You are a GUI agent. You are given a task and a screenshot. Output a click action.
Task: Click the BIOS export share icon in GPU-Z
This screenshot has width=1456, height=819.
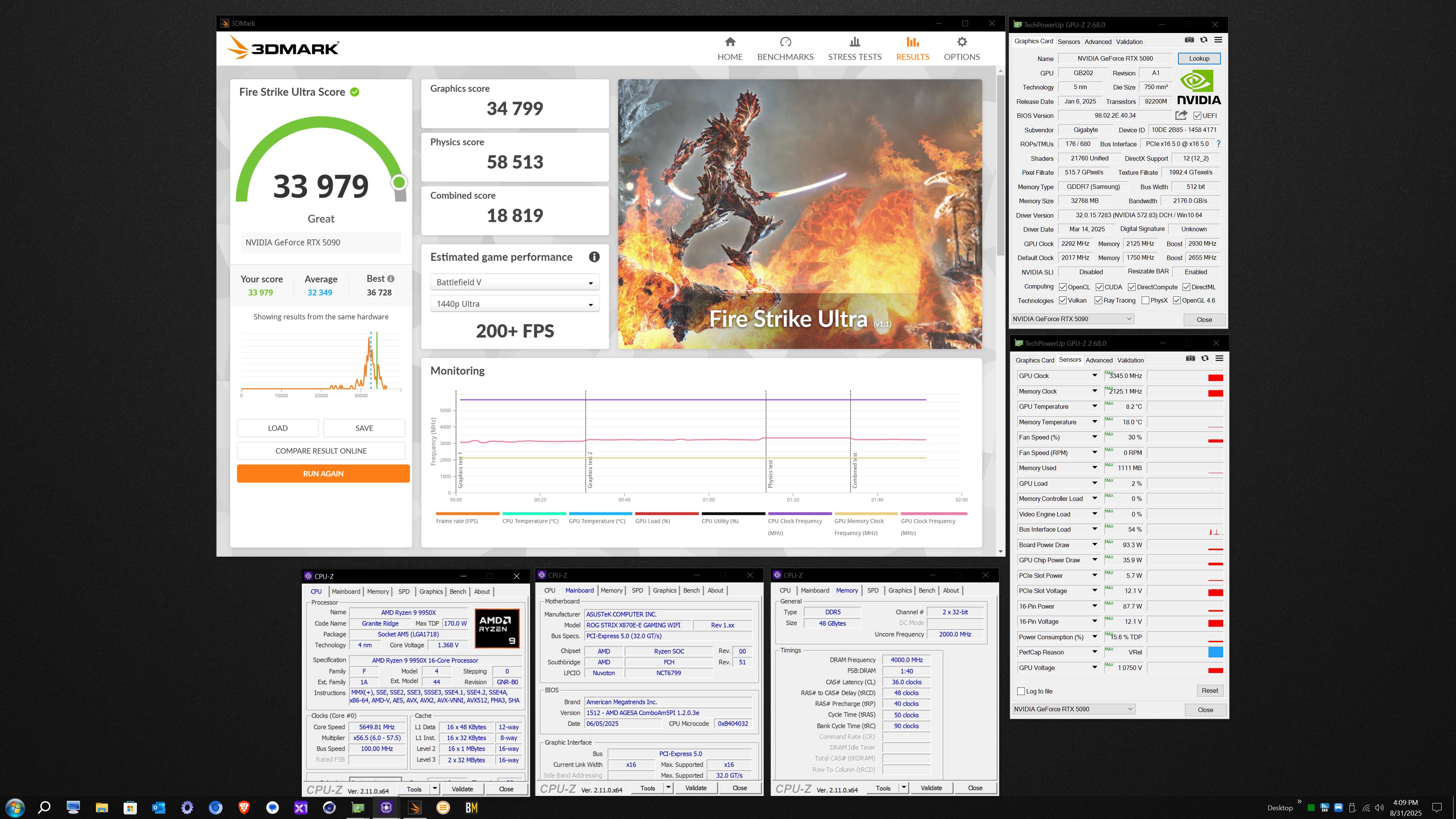(x=1181, y=115)
